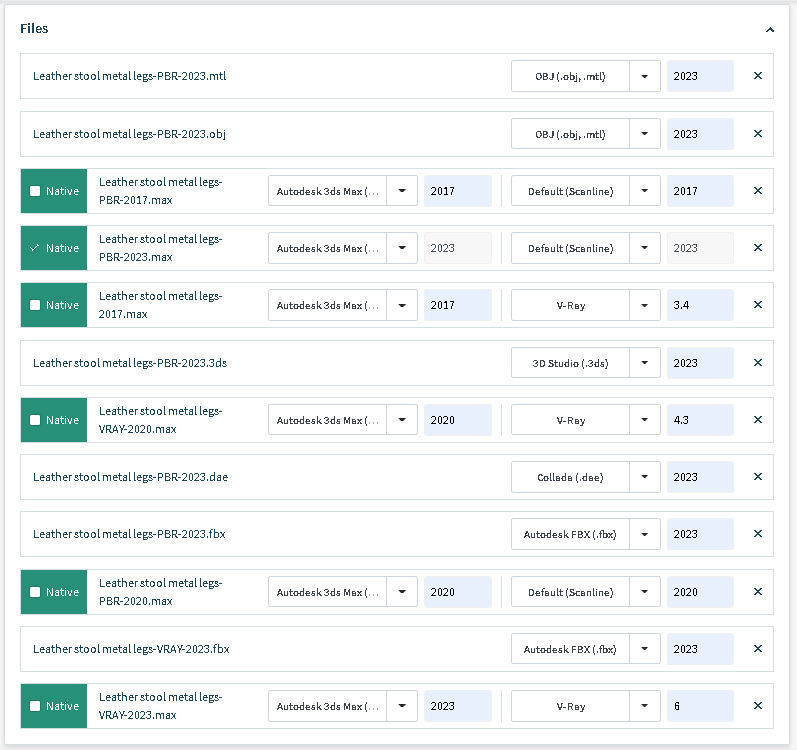Enable Native checkbox for VRAY-2023.max
The width and height of the screenshot is (797, 750).
(x=36, y=706)
